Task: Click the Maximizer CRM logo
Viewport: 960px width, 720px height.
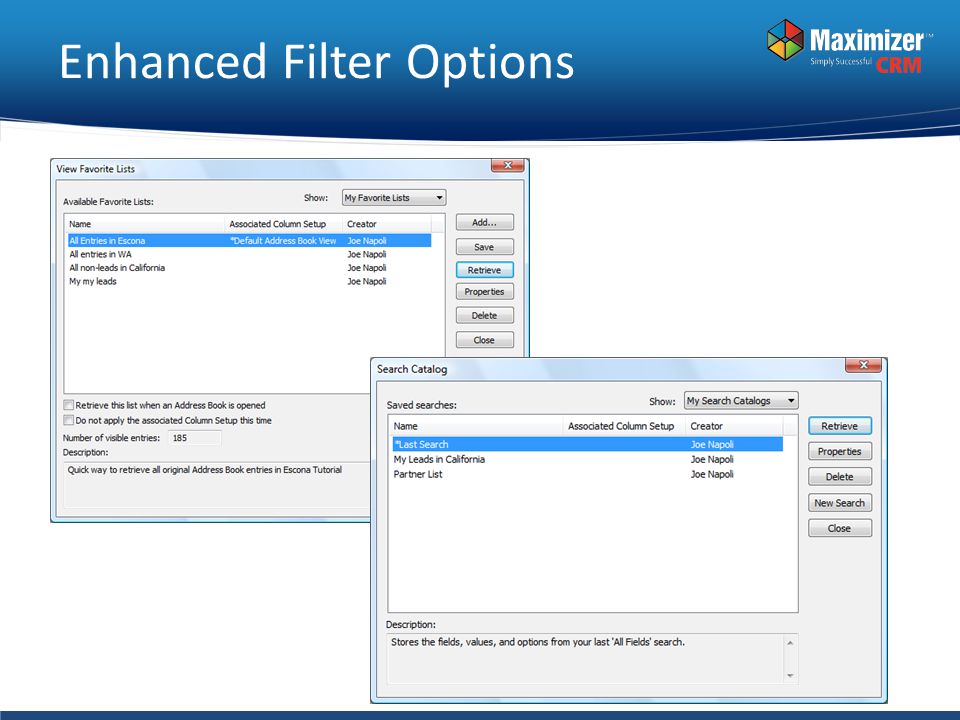Action: (x=850, y=46)
